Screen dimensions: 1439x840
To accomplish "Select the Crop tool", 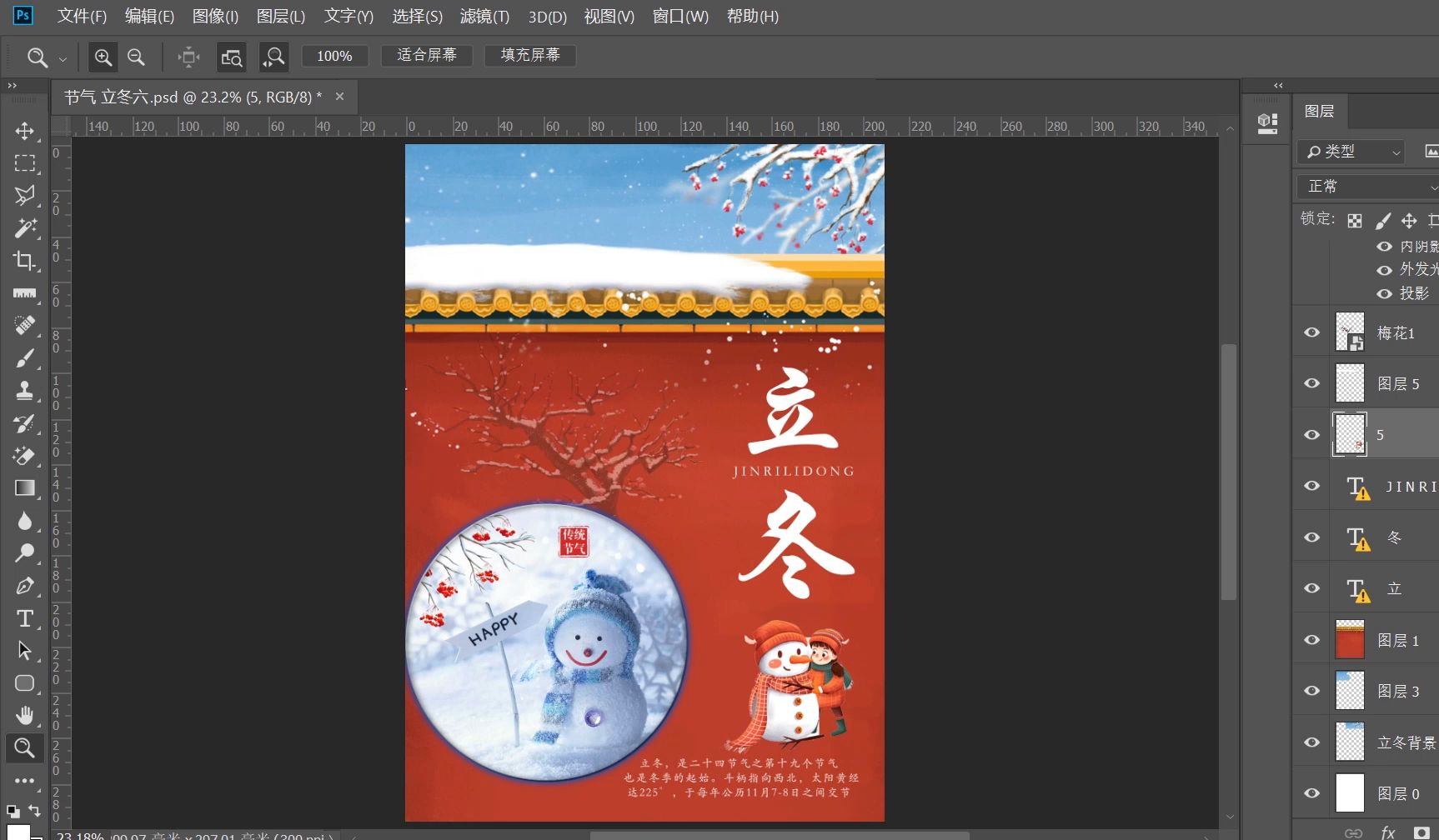I will (24, 261).
